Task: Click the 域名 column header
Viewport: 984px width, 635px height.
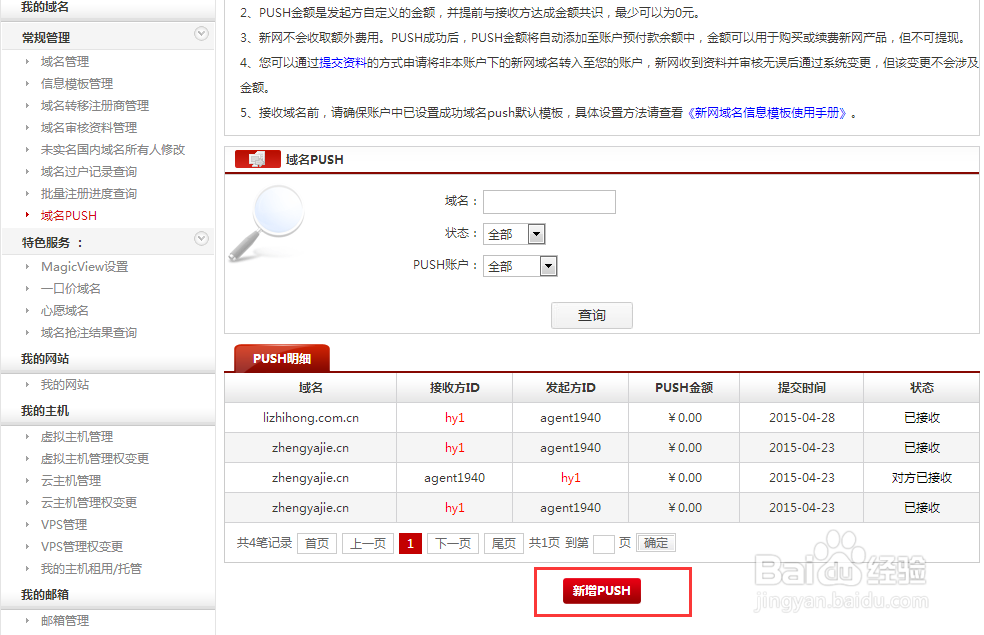Action: coord(311,388)
